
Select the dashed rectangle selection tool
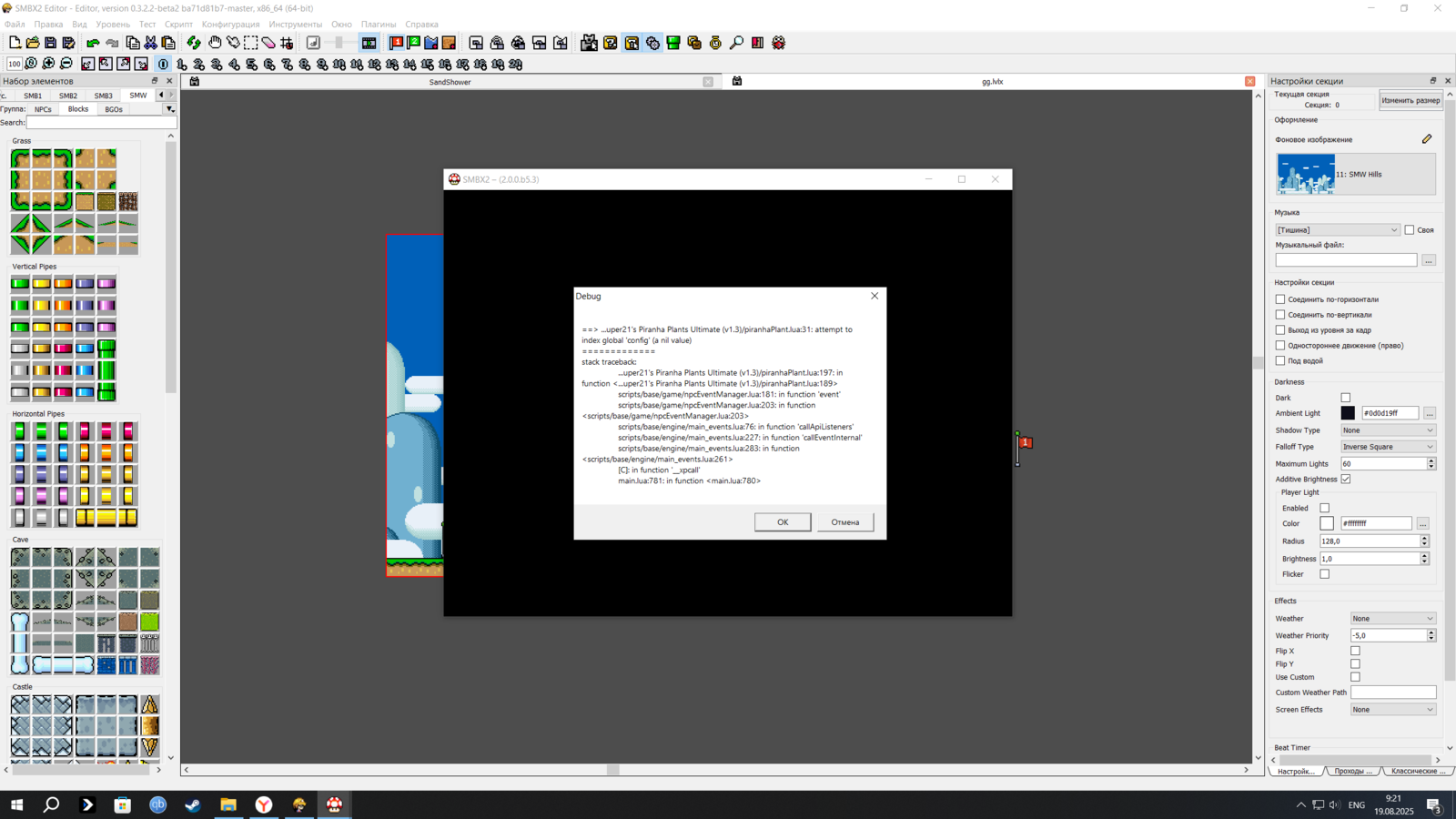coord(250,43)
